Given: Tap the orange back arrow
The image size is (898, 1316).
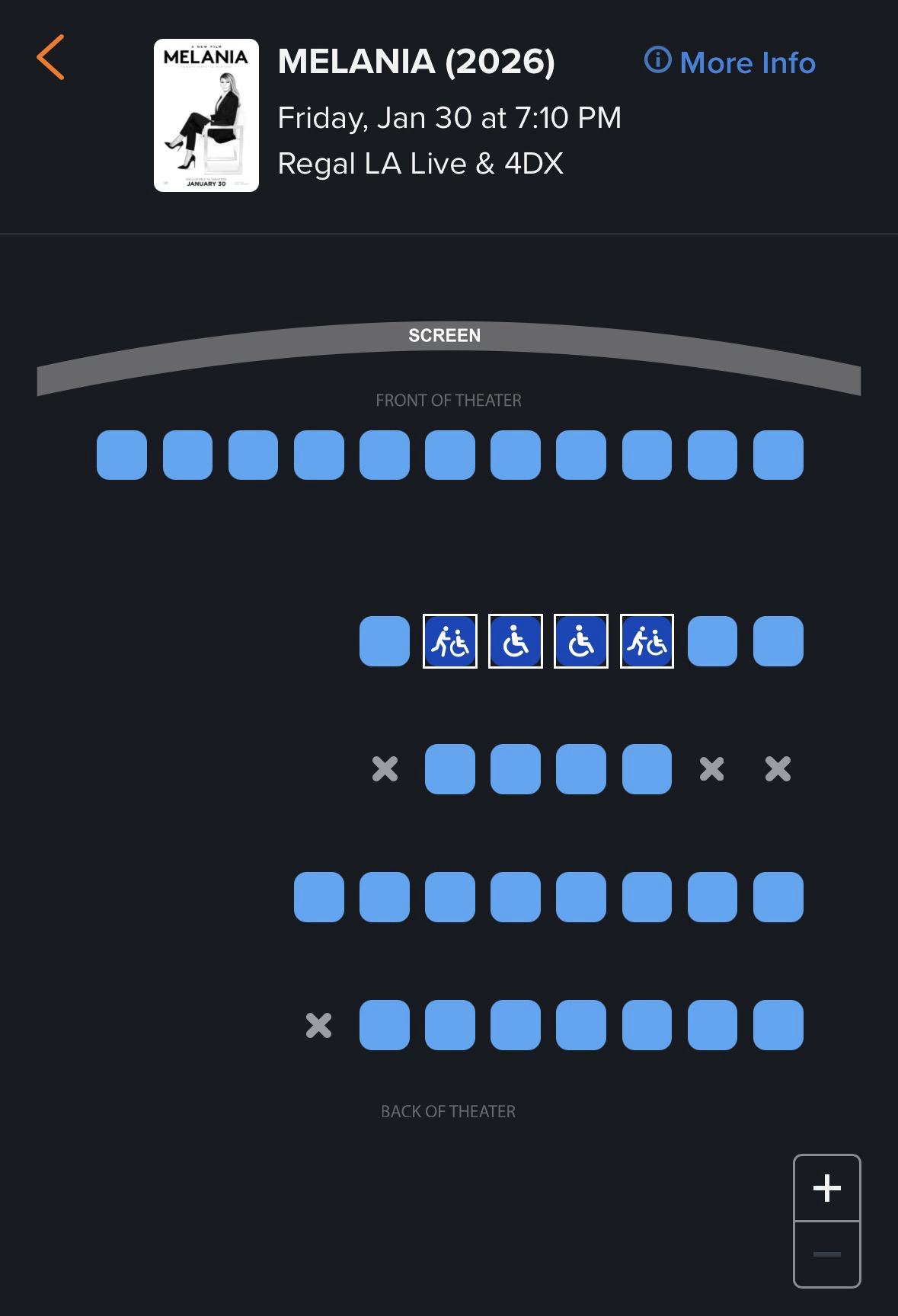Looking at the screenshot, I should (x=50, y=57).
